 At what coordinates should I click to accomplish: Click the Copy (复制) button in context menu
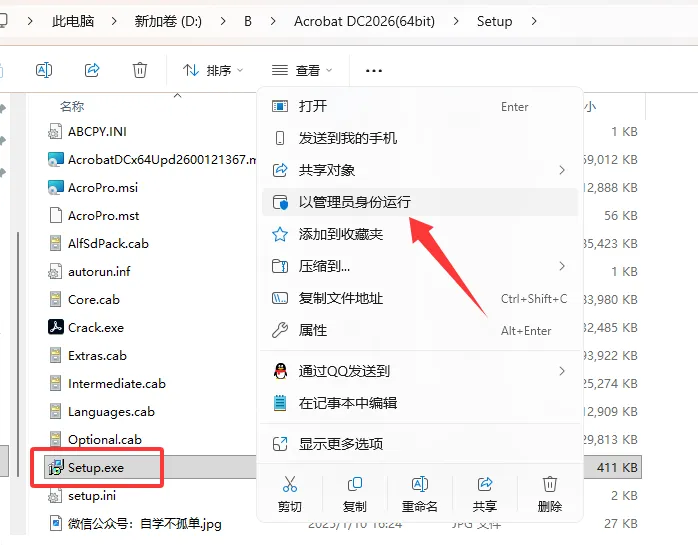(355, 493)
